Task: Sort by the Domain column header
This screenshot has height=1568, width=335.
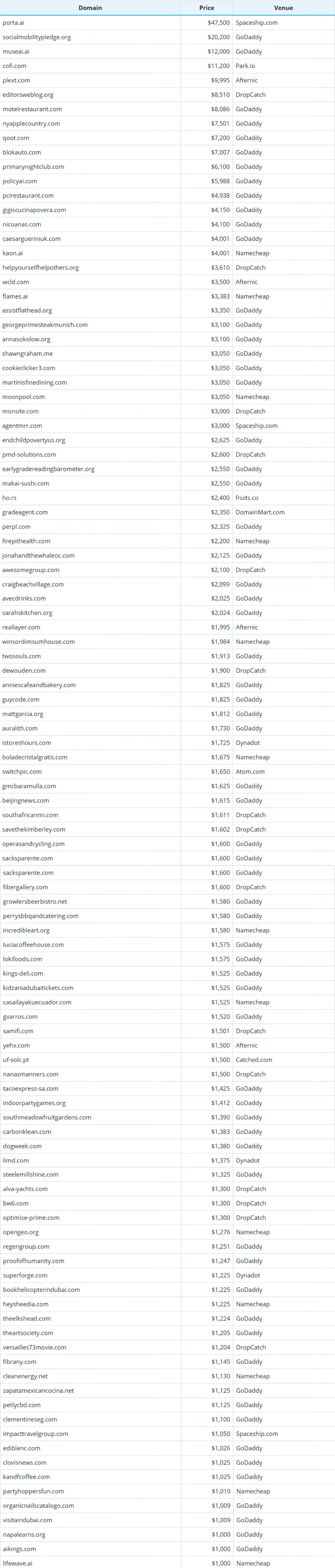Action: tap(90, 8)
